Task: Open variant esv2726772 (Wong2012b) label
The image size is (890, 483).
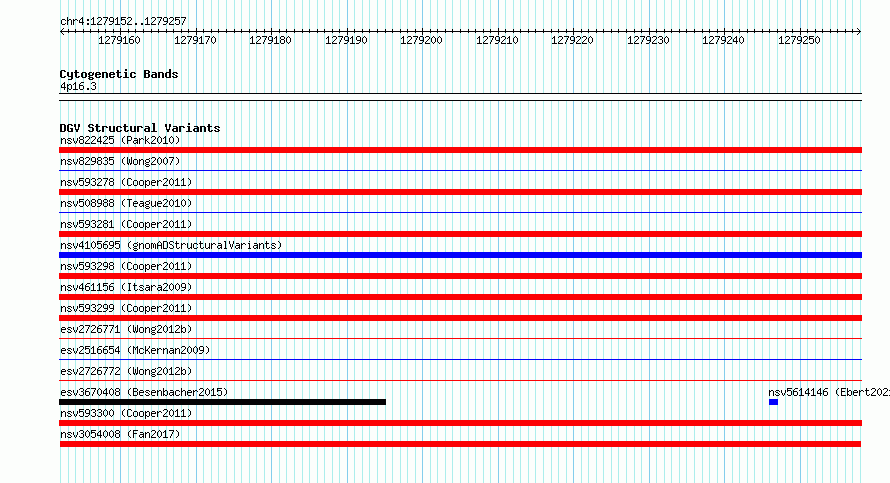Action: point(126,371)
